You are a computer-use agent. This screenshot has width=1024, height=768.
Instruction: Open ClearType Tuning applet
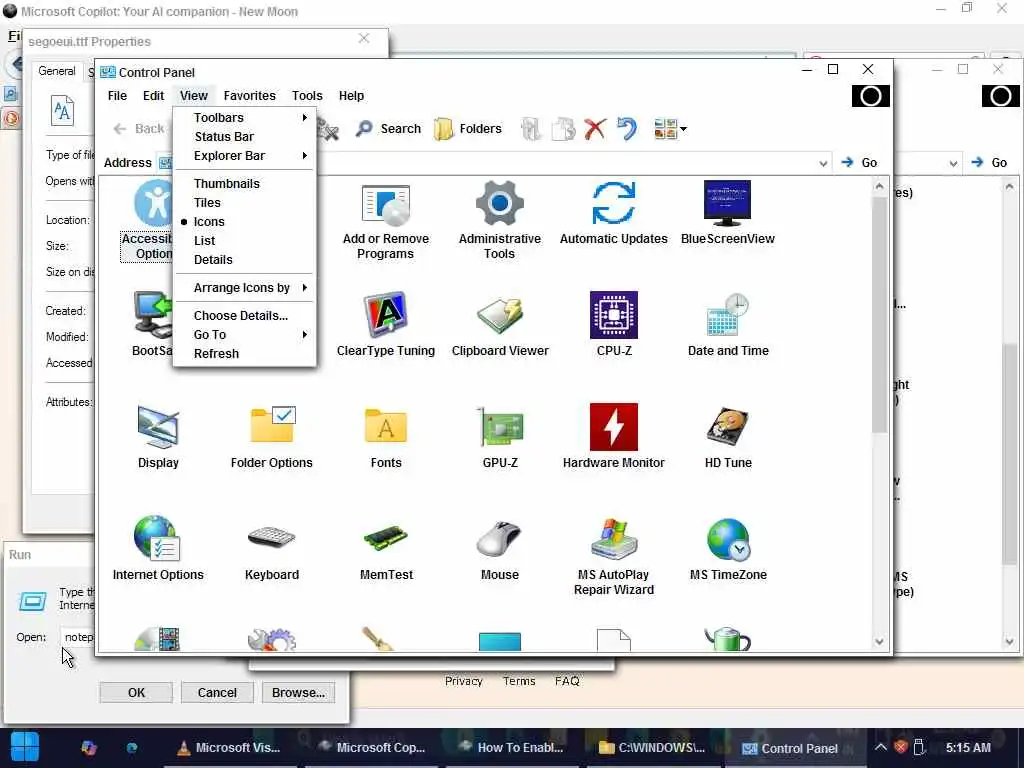click(x=385, y=325)
